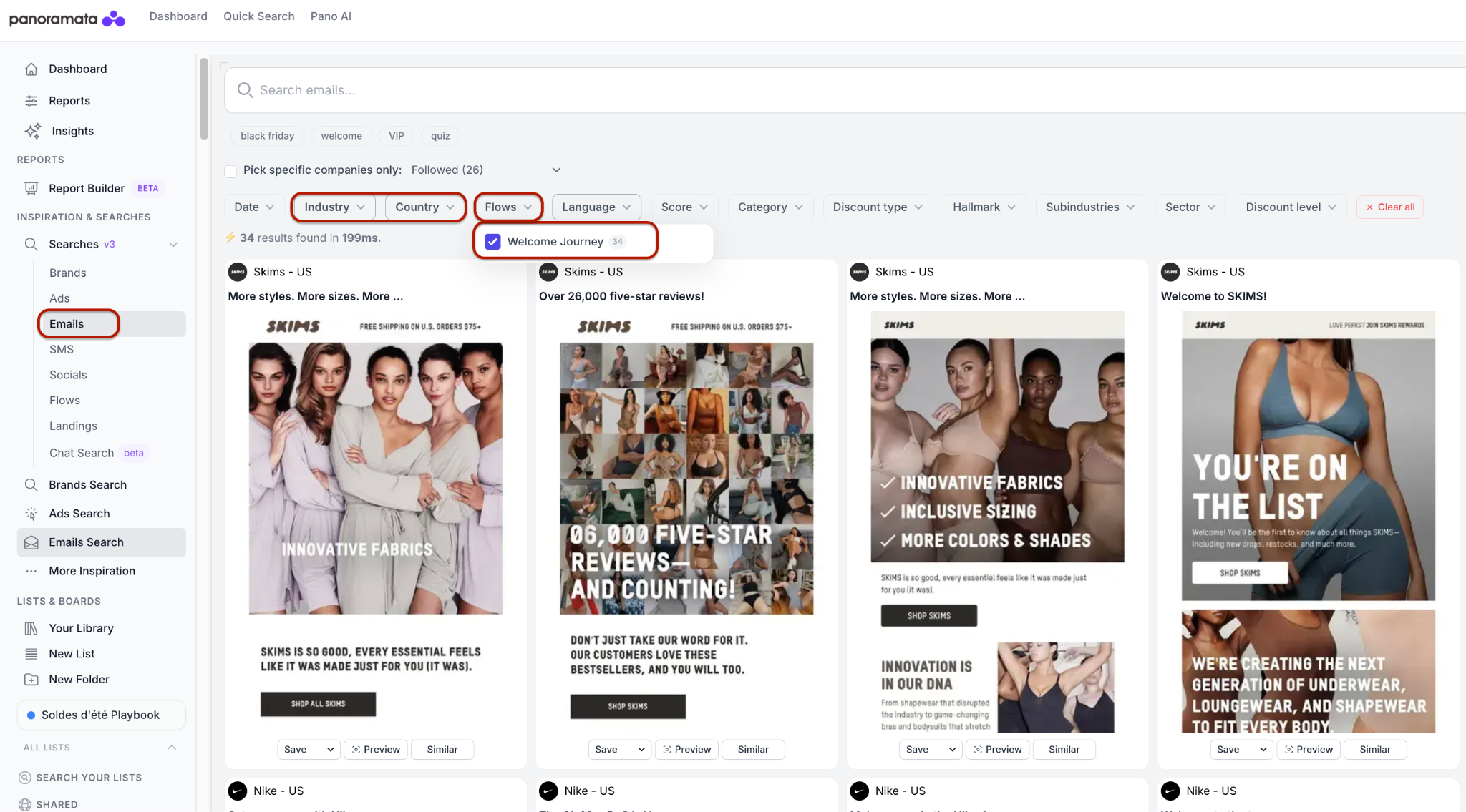Screen dimensions: 1466x812
Task: Open the Date filter dropdown
Action: [253, 207]
